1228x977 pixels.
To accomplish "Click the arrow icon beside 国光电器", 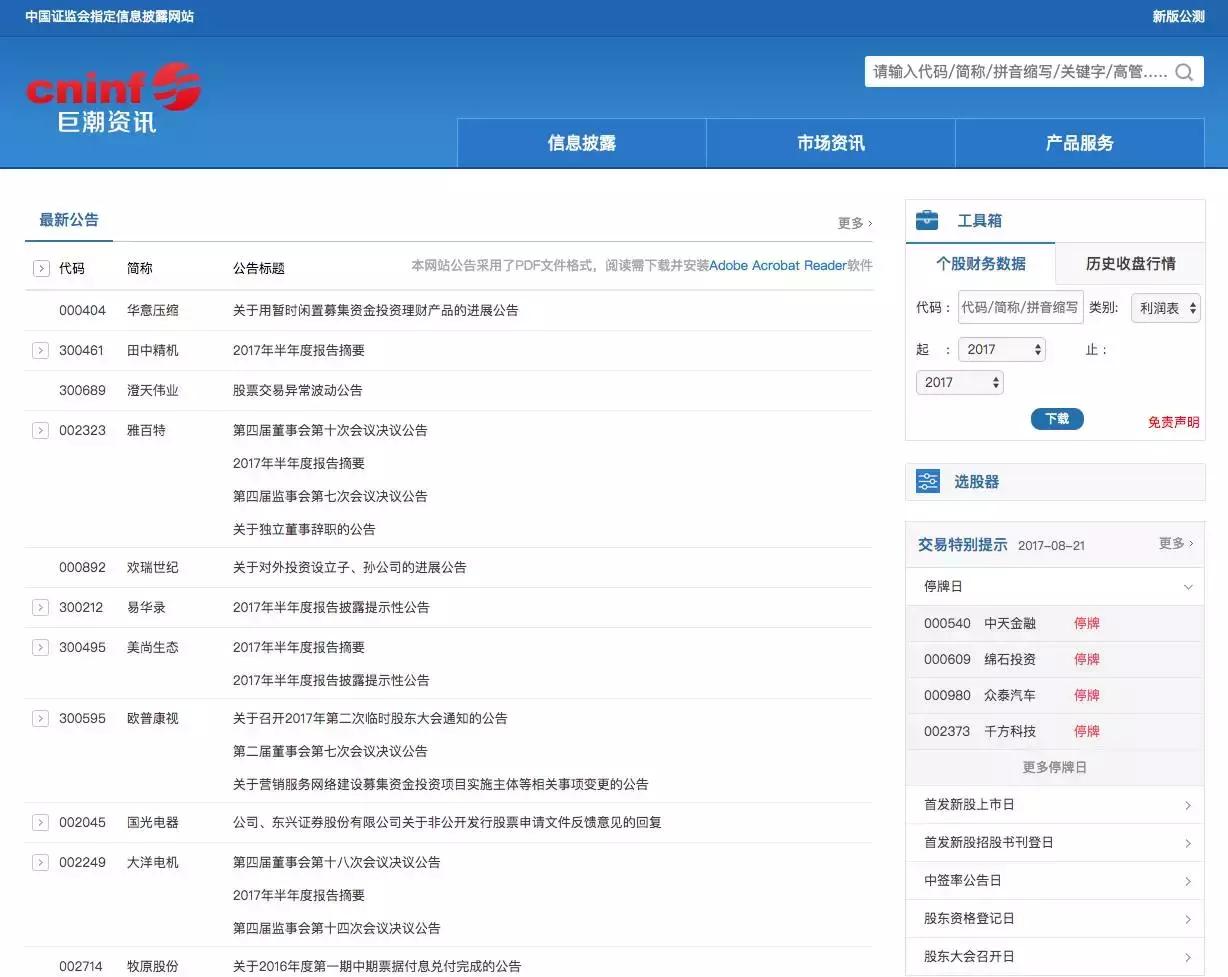I will click(40, 822).
